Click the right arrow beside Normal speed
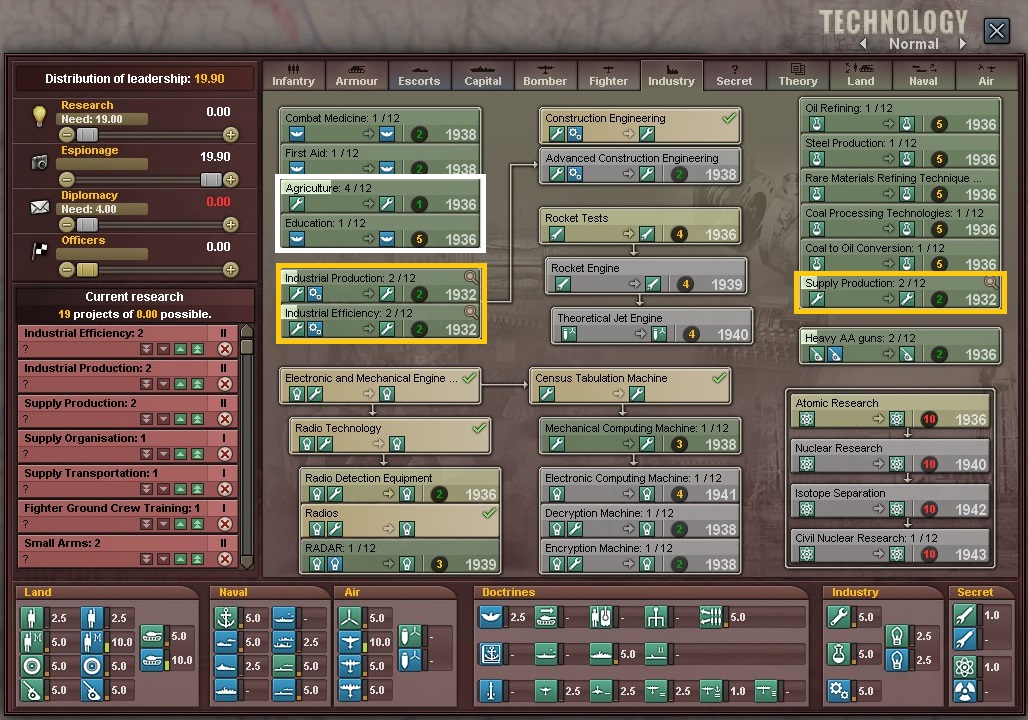 [962, 43]
